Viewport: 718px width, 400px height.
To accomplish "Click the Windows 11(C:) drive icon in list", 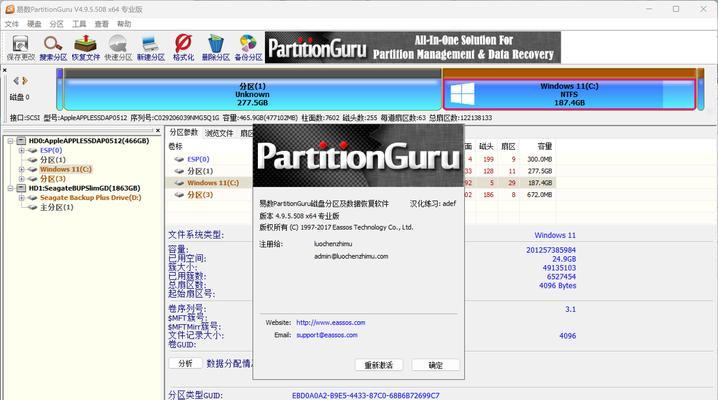I will [180, 183].
